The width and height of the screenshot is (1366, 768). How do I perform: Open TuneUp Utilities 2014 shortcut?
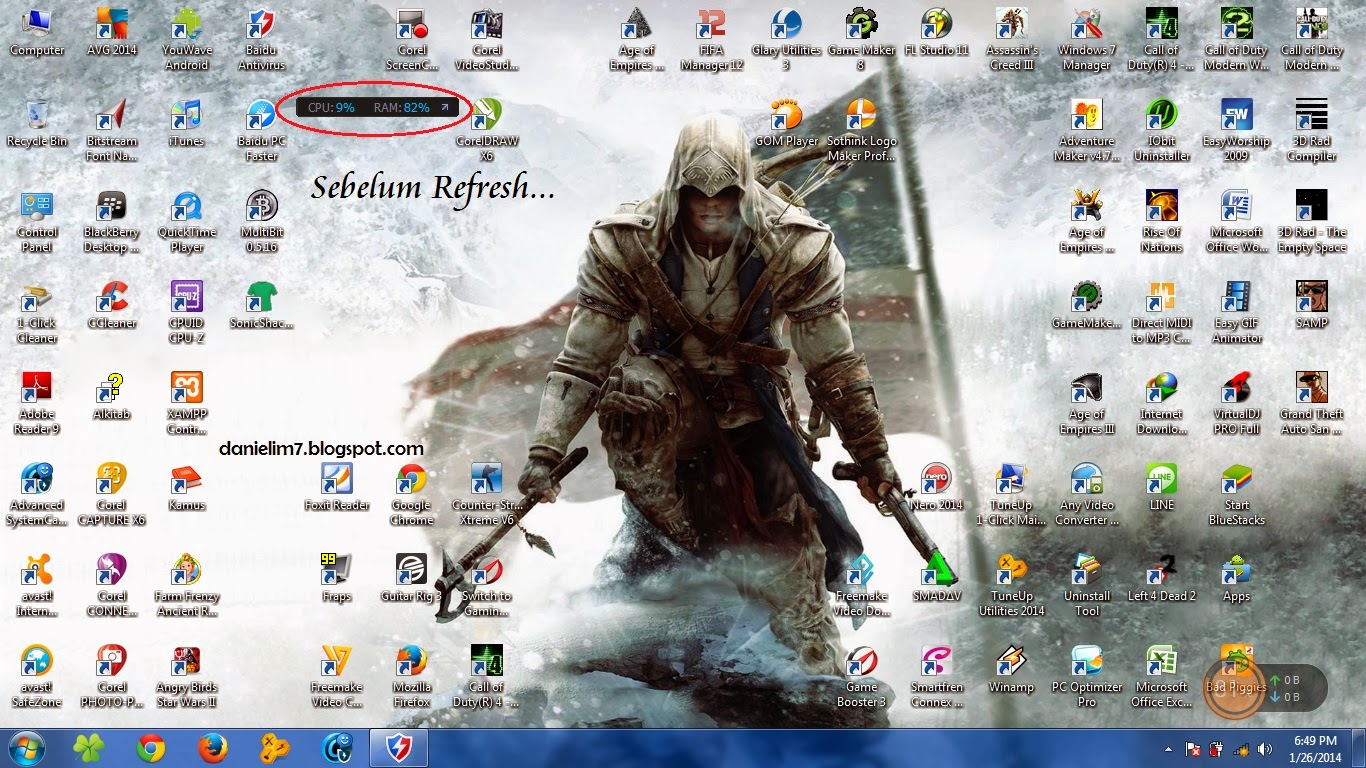[1012, 585]
